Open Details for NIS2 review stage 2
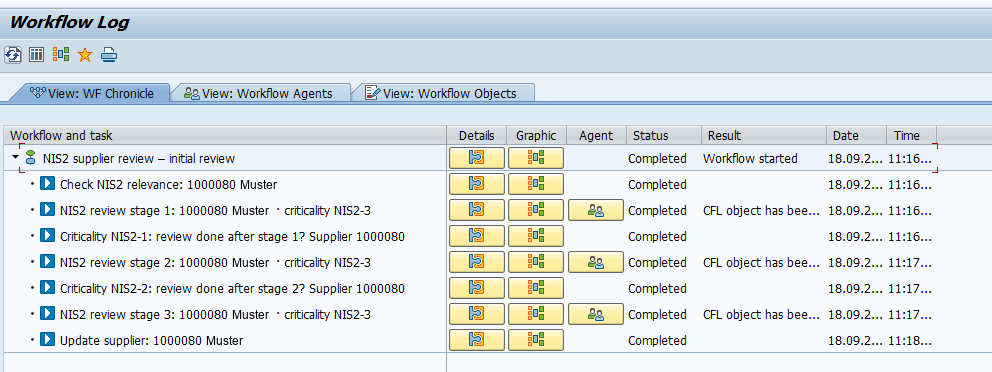Screen dimensions: 992x372 (477, 262)
